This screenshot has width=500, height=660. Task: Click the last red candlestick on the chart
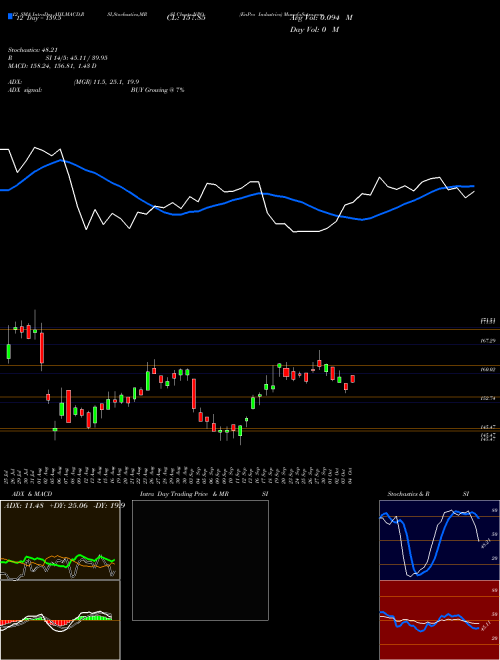[353, 379]
